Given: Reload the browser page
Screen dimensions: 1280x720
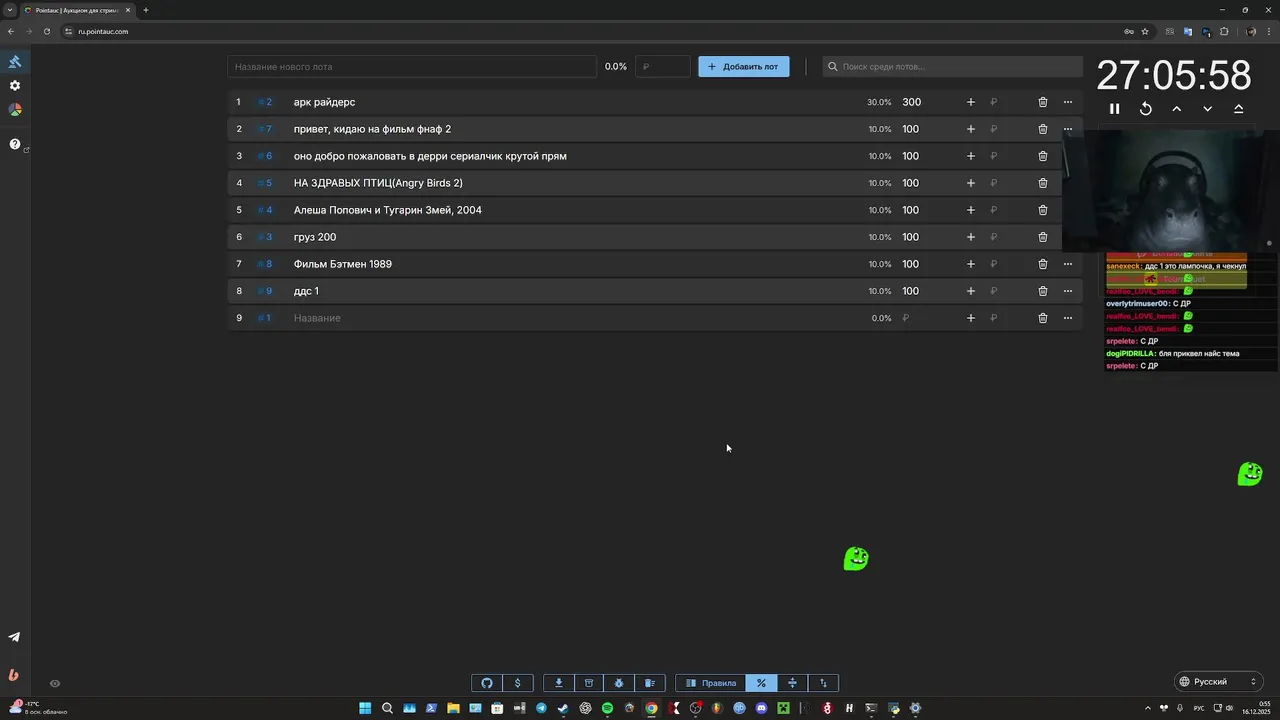Looking at the screenshot, I should [x=46, y=31].
